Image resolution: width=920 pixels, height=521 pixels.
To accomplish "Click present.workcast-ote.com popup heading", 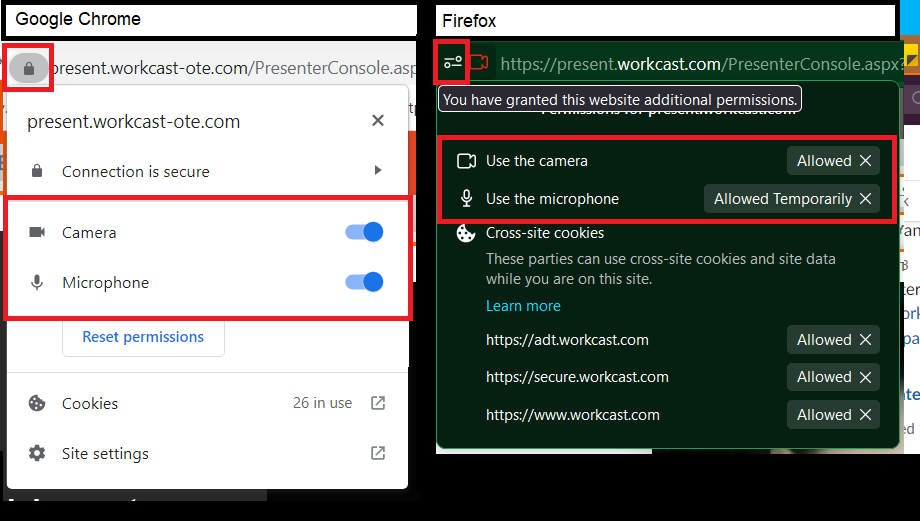I will coord(133,121).
